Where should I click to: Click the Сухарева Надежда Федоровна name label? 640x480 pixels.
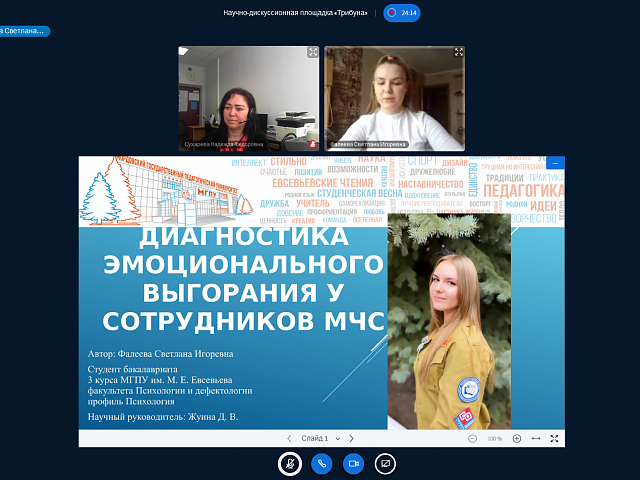(x=224, y=144)
